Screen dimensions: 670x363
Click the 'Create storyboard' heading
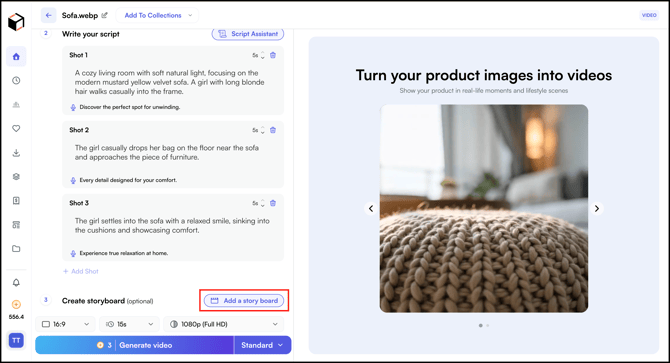[93, 301]
